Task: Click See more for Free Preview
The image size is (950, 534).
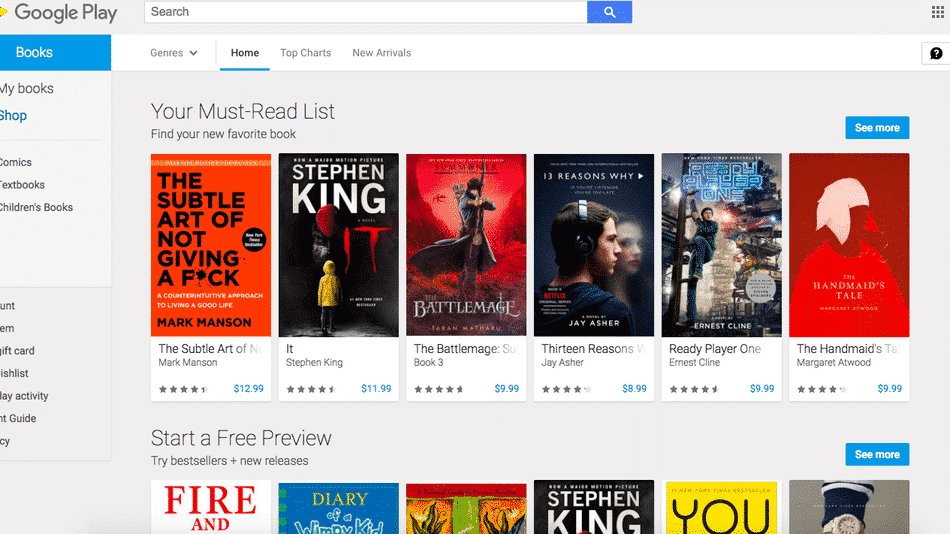Action: (x=877, y=455)
